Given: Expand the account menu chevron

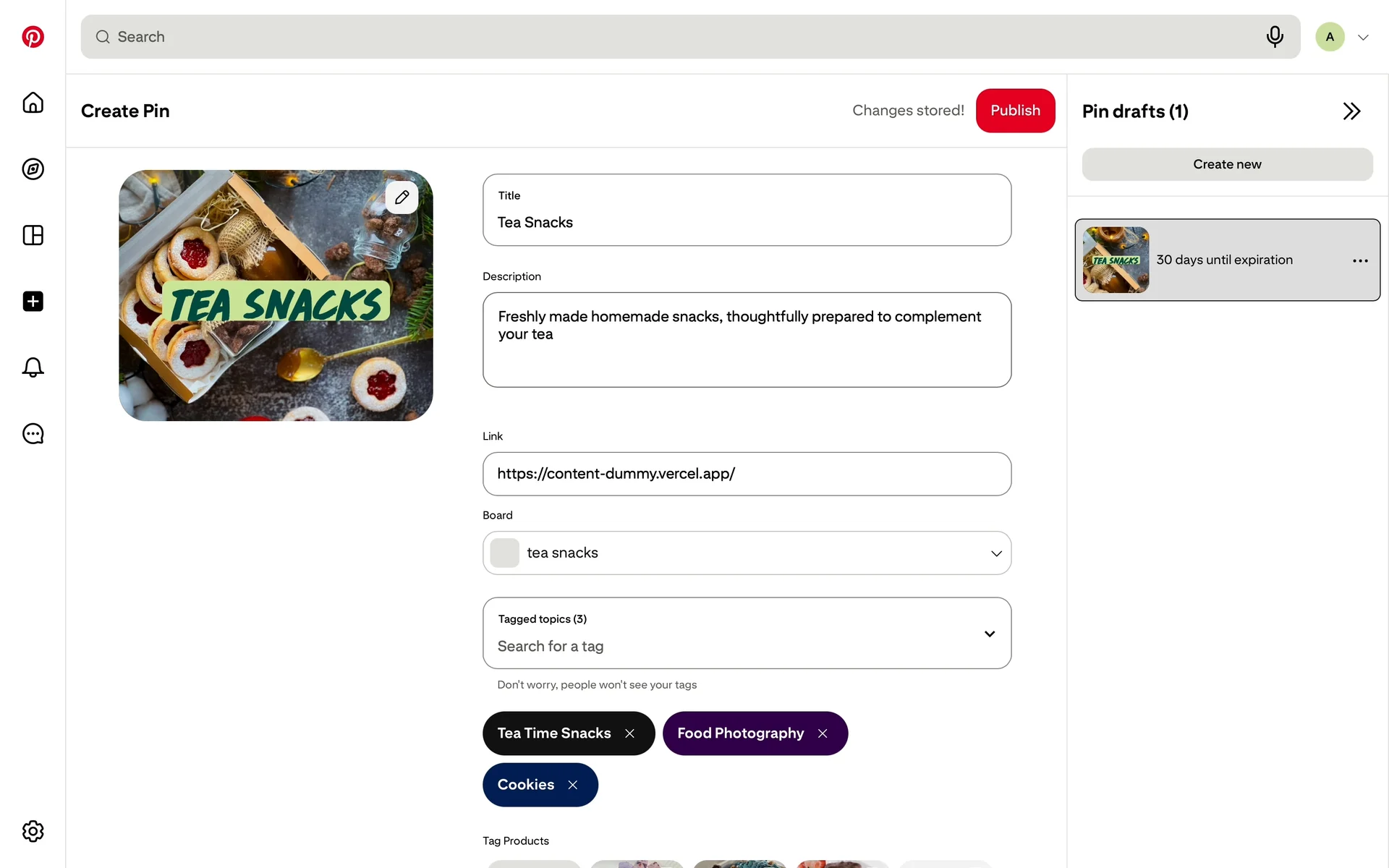Looking at the screenshot, I should 1363,38.
